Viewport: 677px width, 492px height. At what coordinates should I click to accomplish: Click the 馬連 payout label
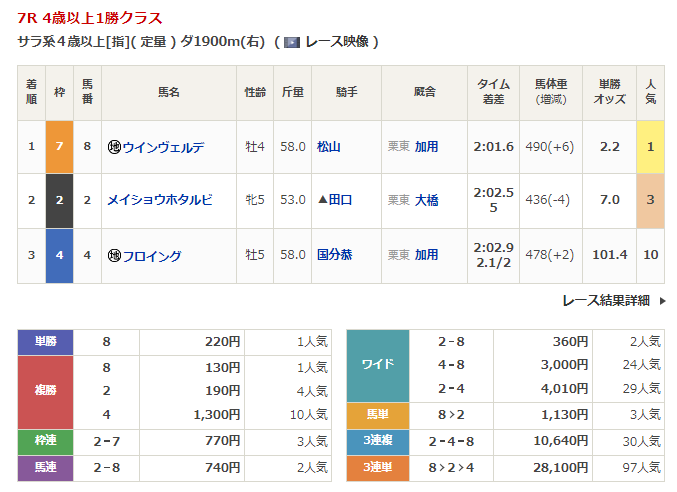(x=46, y=466)
